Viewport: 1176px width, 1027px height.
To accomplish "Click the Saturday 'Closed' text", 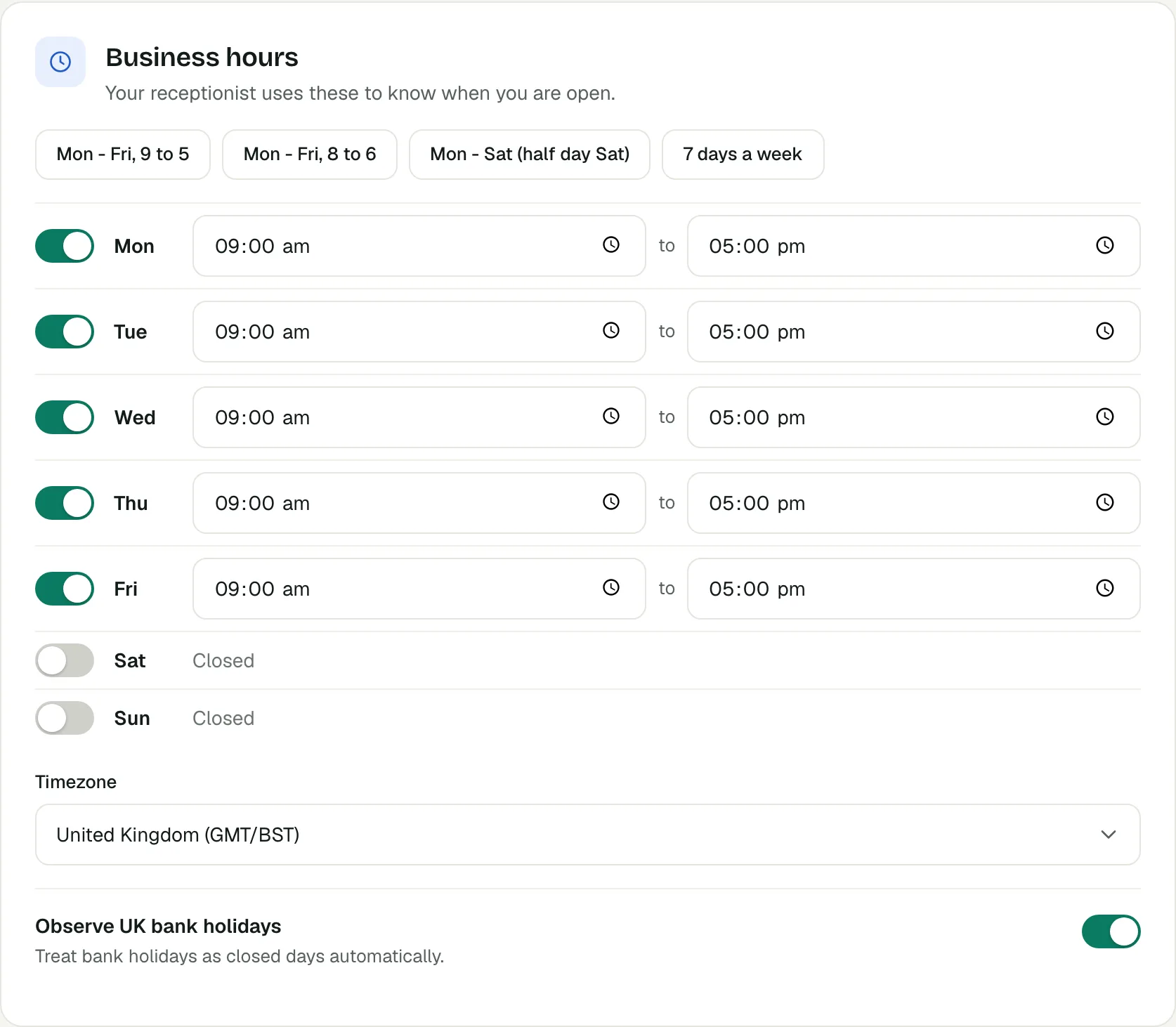I will pyautogui.click(x=223, y=660).
